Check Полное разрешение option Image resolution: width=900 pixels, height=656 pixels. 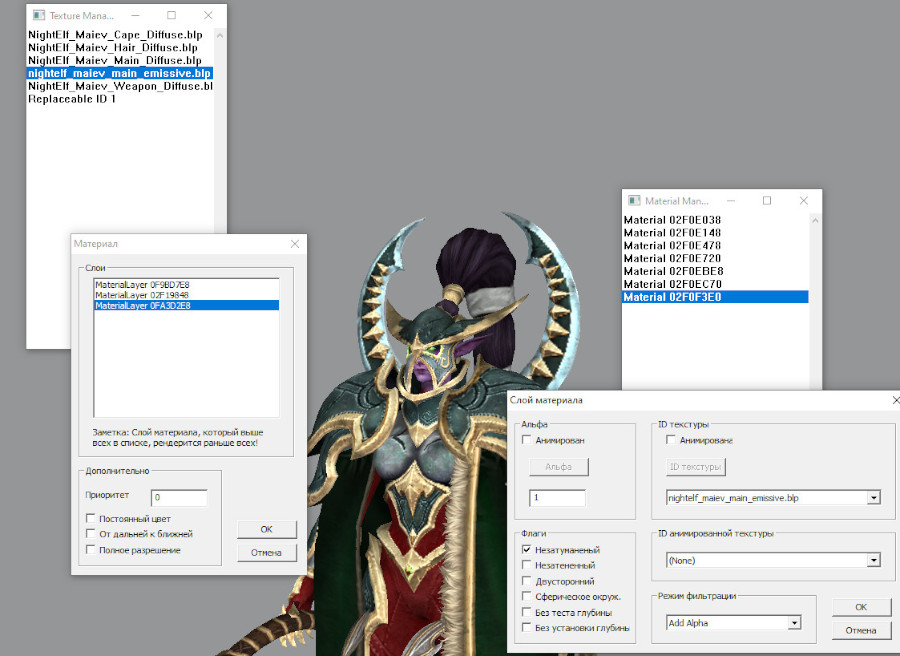point(90,549)
